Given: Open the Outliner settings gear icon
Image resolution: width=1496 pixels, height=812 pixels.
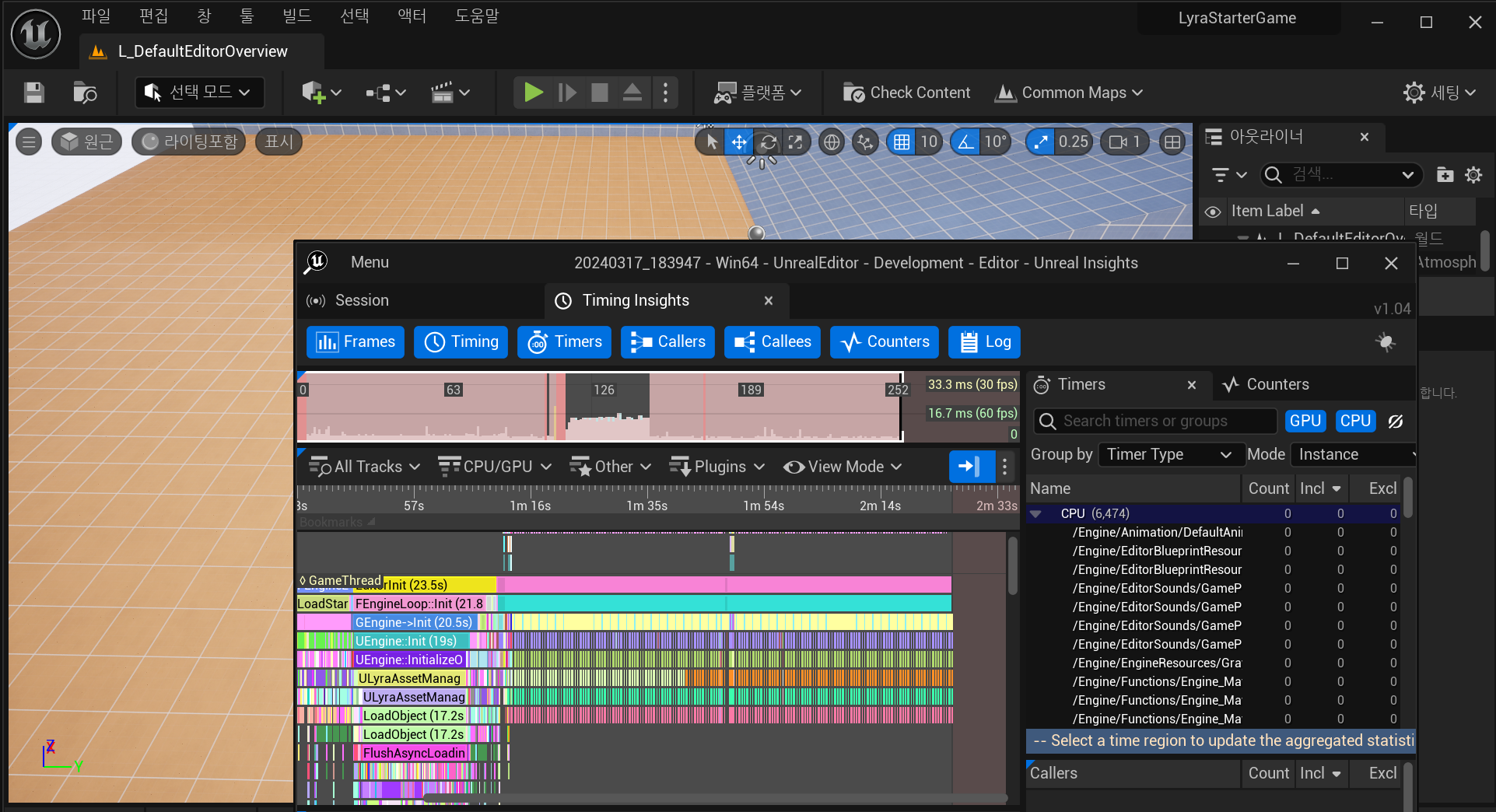Looking at the screenshot, I should (1473, 175).
